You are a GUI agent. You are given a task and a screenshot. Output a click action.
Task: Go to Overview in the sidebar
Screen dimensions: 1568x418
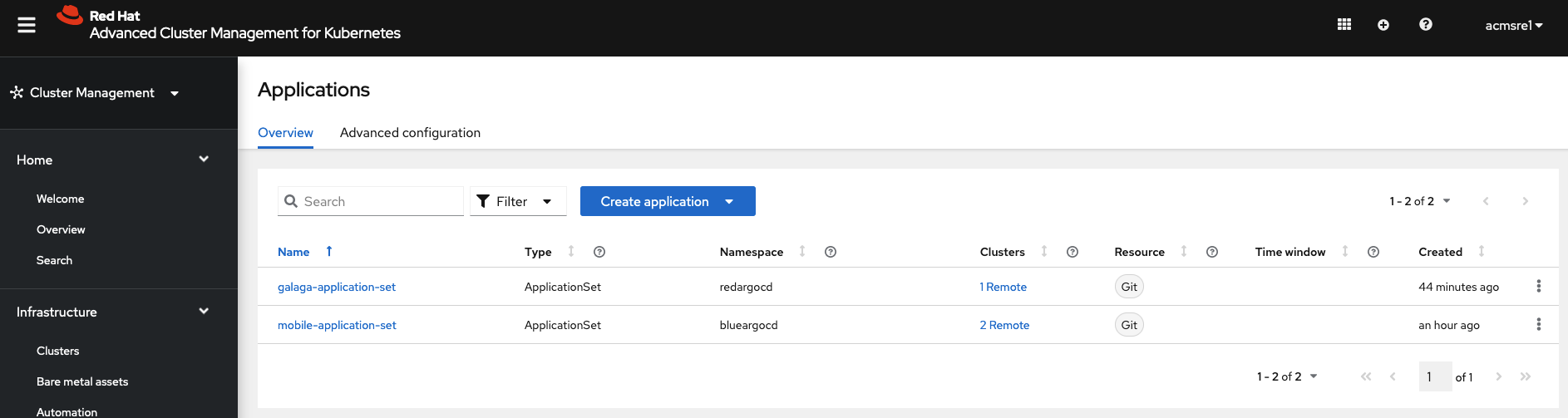61,229
